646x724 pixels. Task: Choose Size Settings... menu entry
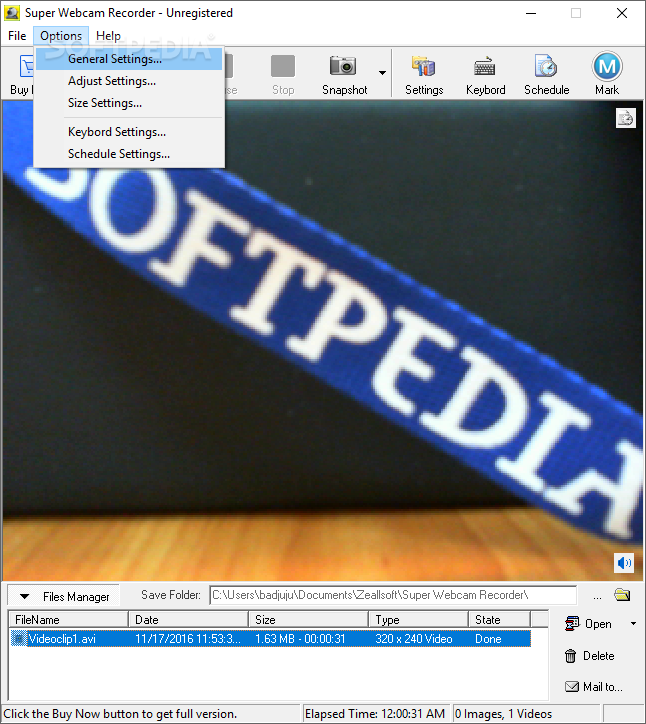(x=129, y=103)
